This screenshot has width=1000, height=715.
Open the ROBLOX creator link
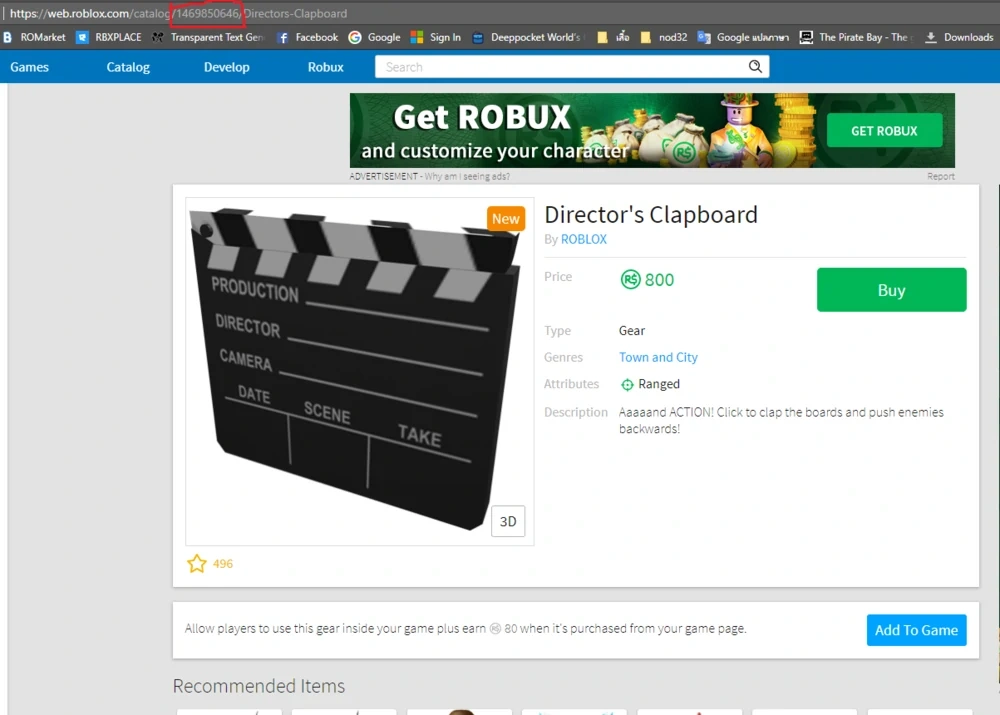(584, 239)
